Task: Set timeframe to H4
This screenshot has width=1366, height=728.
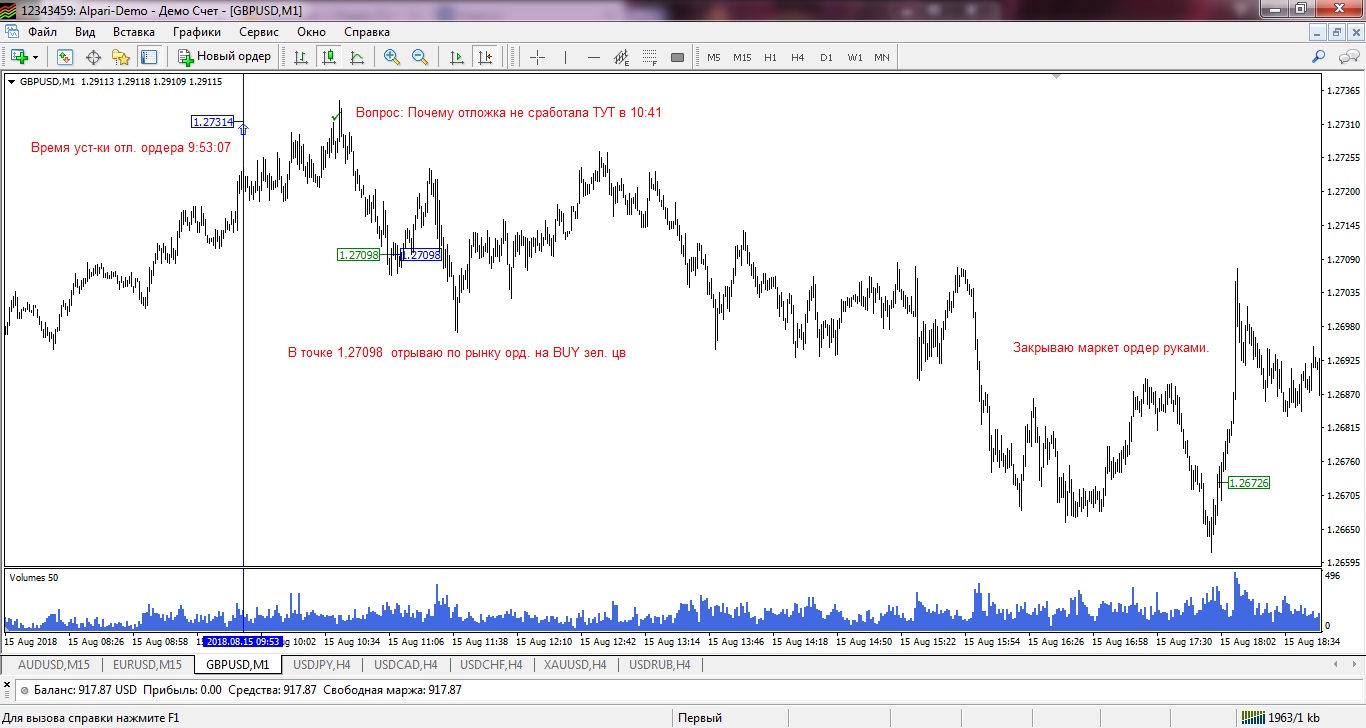Action: click(x=798, y=57)
